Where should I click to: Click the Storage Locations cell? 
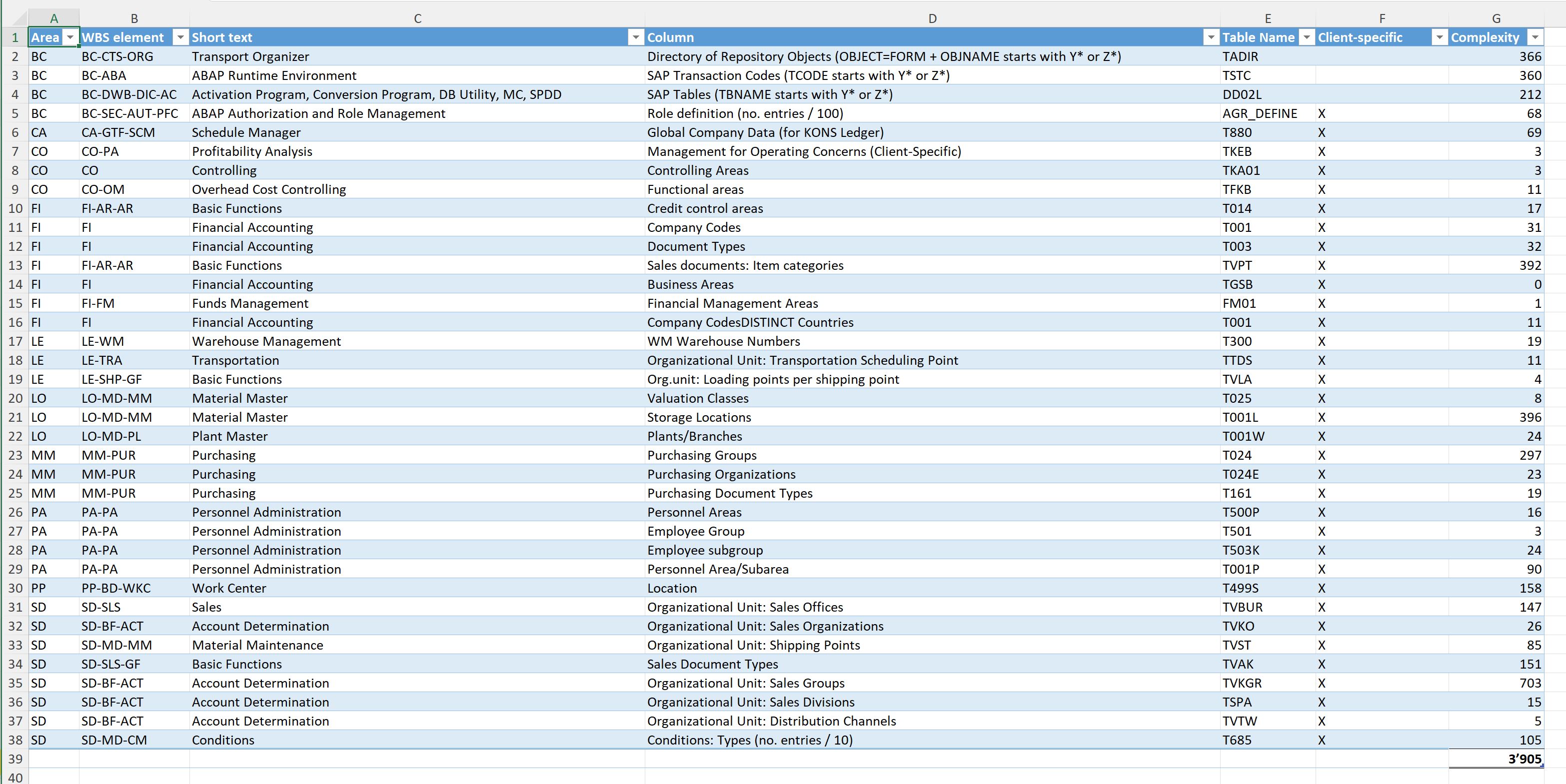pos(699,418)
